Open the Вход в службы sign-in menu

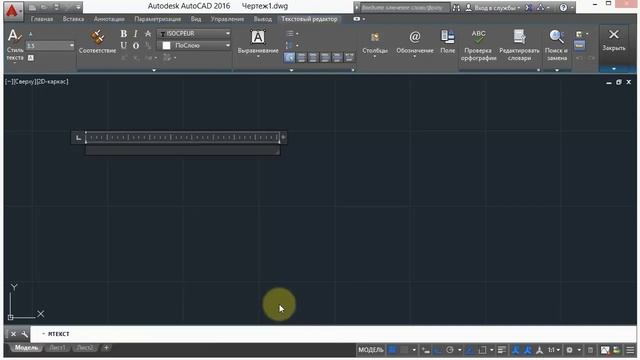(493, 7)
